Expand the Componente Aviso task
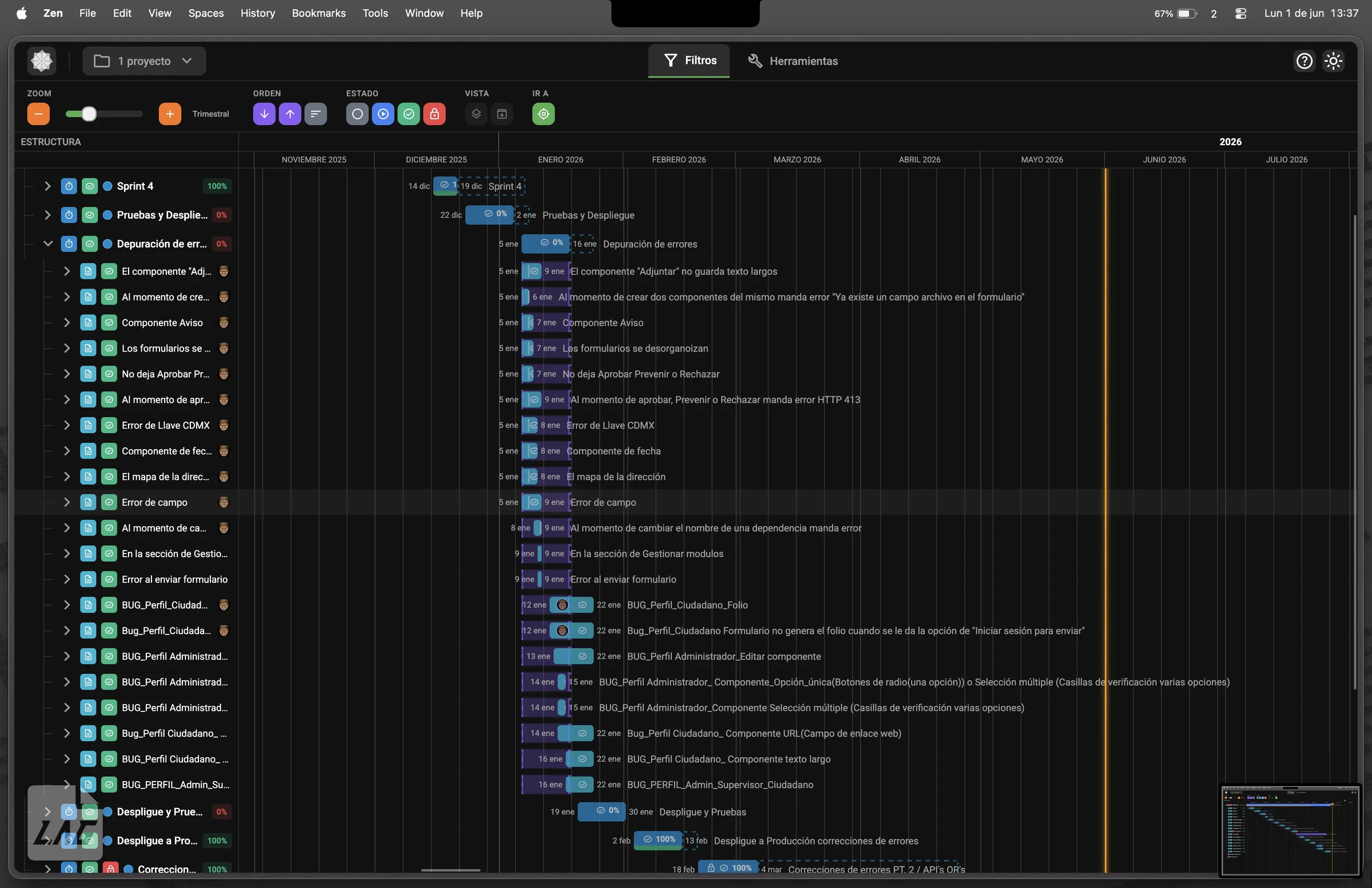Viewport: 1372px width, 888px height. pos(67,323)
